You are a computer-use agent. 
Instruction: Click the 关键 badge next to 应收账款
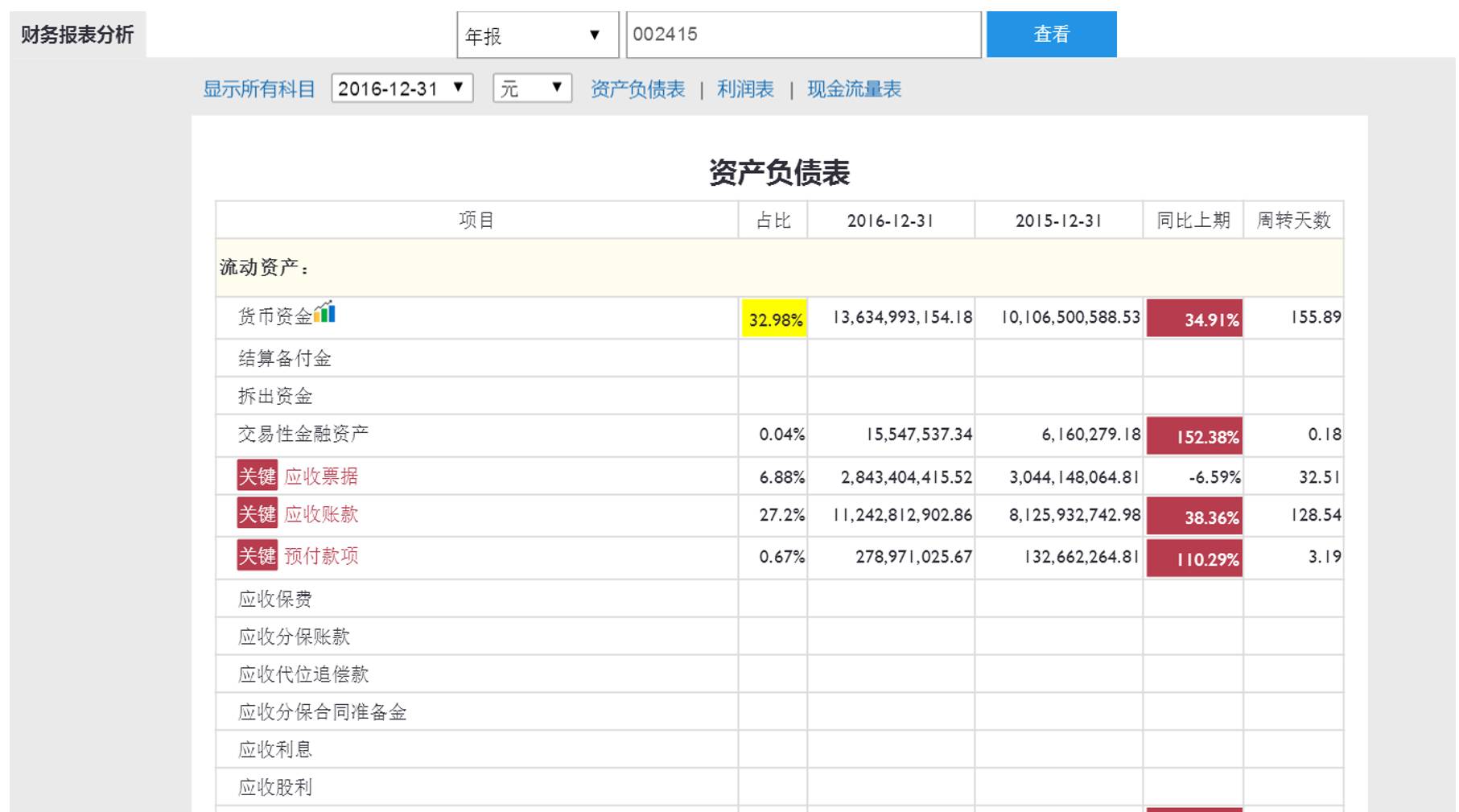[258, 515]
